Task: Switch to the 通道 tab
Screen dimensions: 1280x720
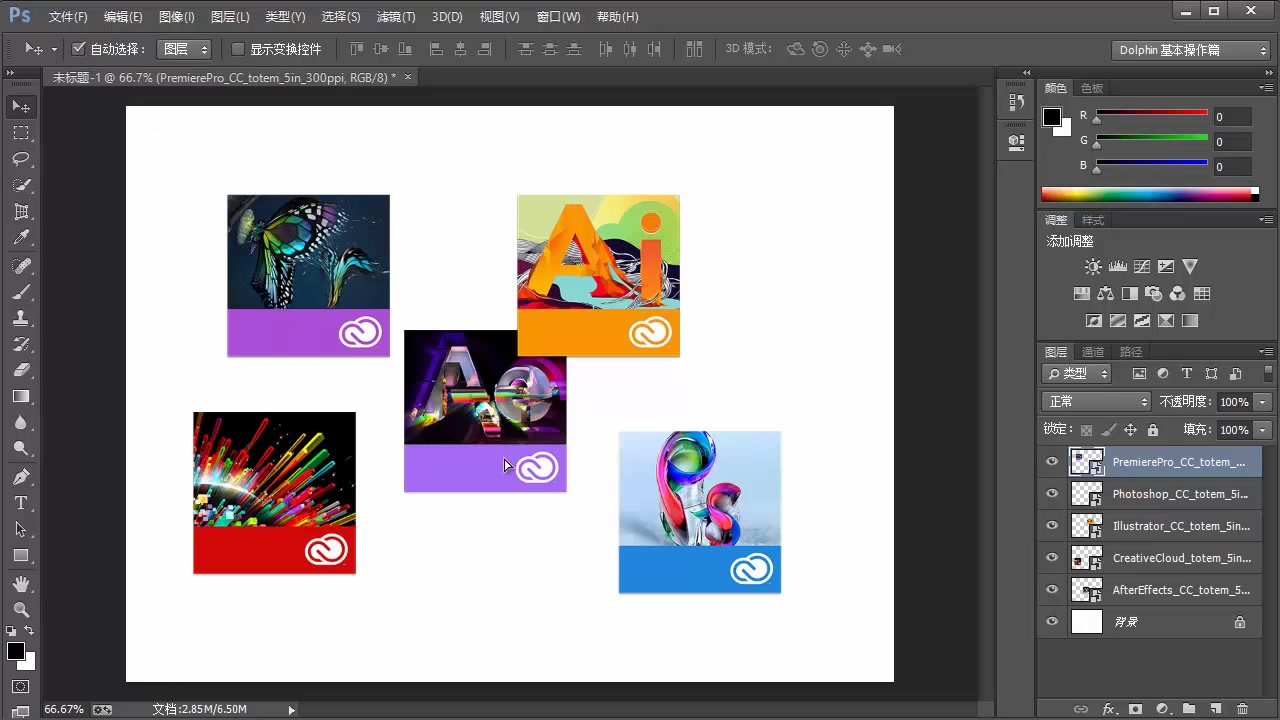Action: 1093,352
